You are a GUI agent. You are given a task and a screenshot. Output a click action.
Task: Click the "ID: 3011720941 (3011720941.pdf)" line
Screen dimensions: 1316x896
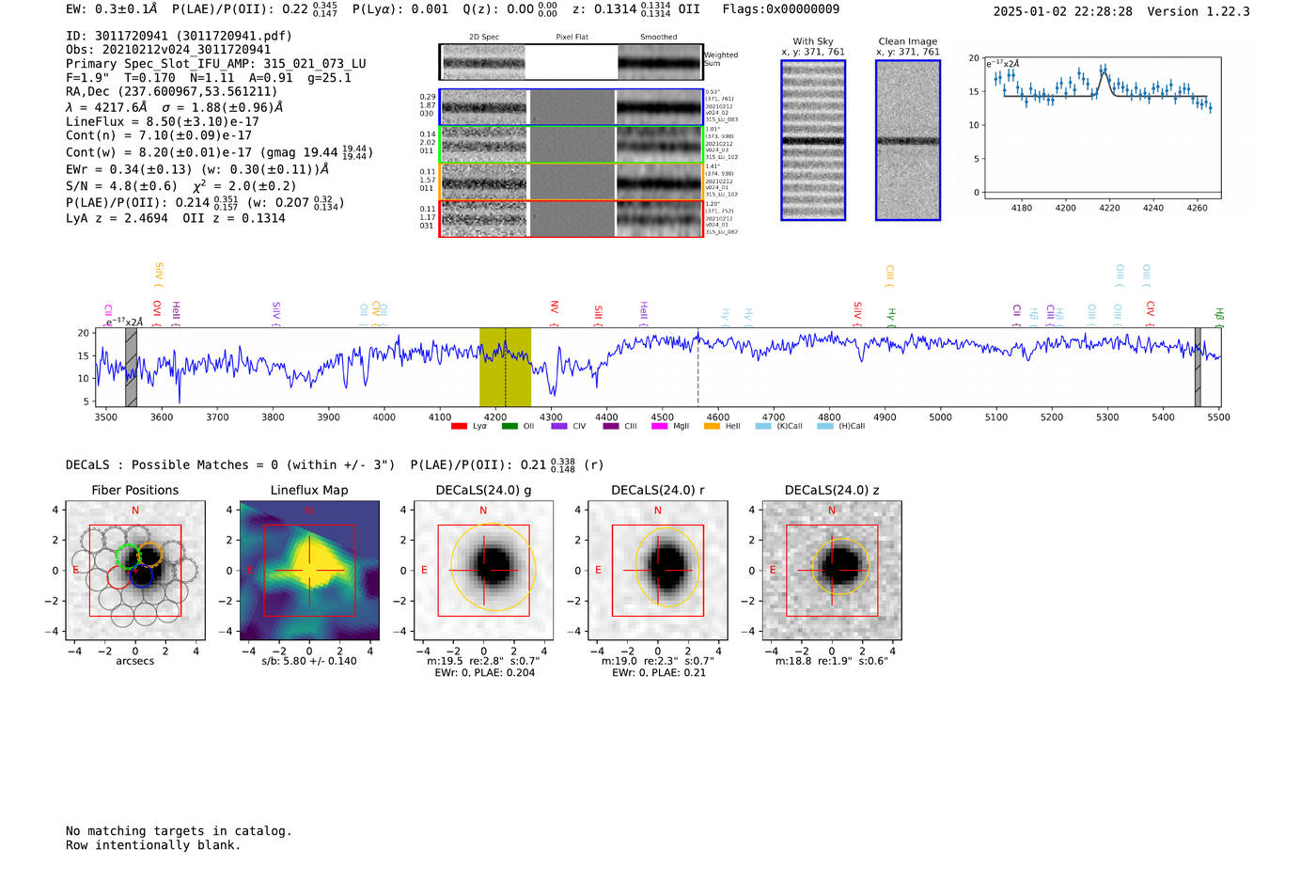tap(179, 36)
